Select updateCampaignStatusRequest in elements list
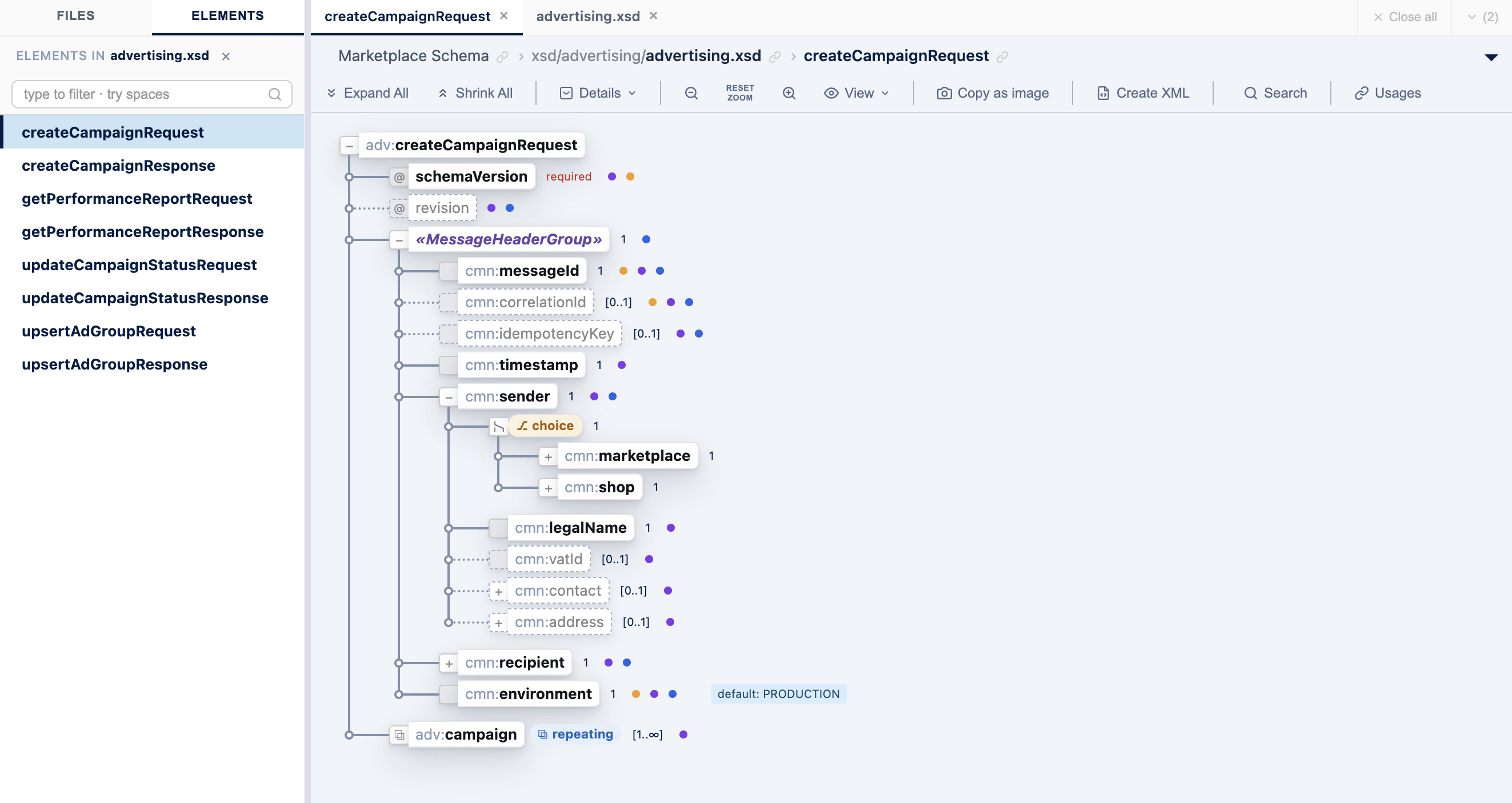This screenshot has width=1512, height=803. coord(152,265)
